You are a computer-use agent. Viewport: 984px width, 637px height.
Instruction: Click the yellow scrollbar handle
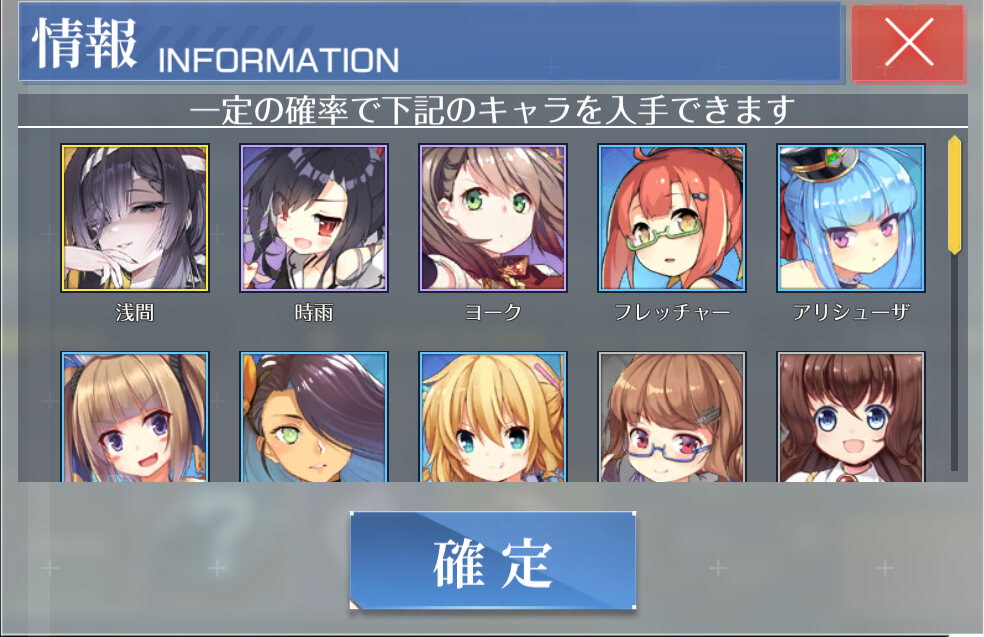point(955,195)
